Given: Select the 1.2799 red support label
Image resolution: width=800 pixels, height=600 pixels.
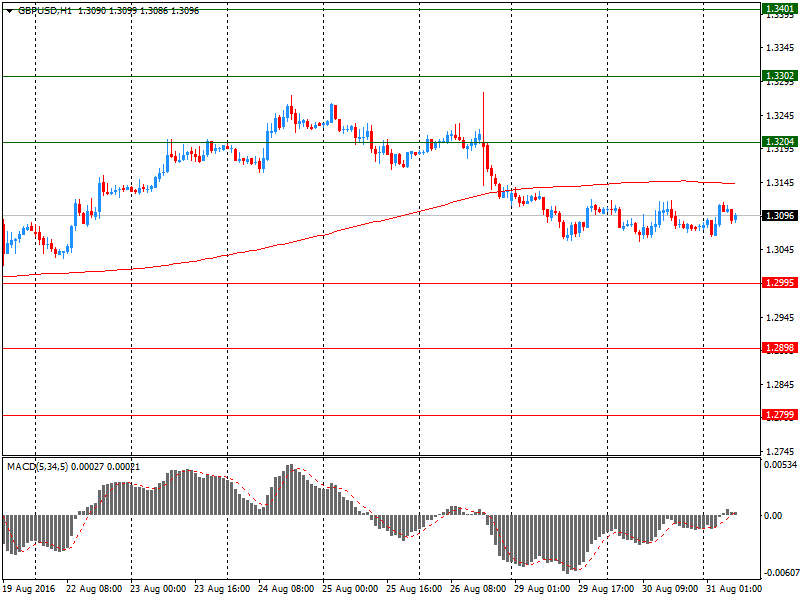Looking at the screenshot, I should [x=780, y=415].
